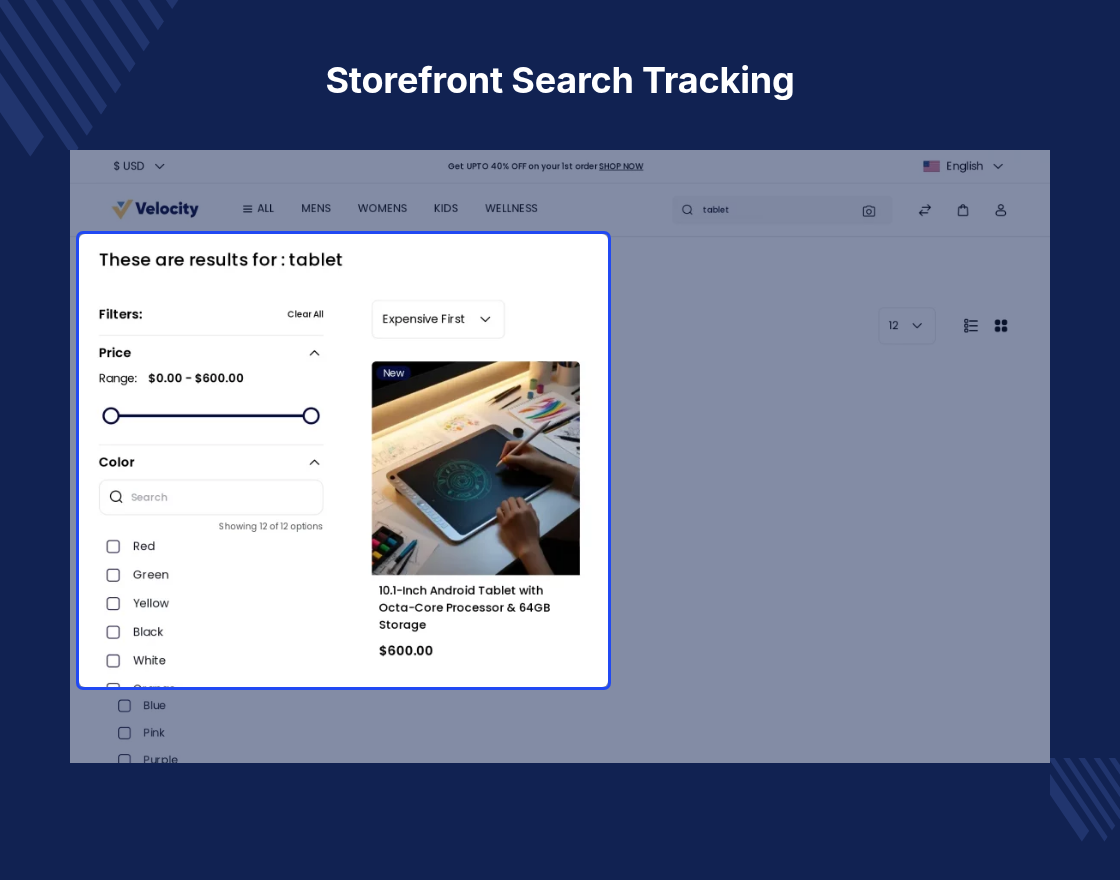The image size is (1120, 880).
Task: Click the $600.00 product price
Action: [406, 651]
